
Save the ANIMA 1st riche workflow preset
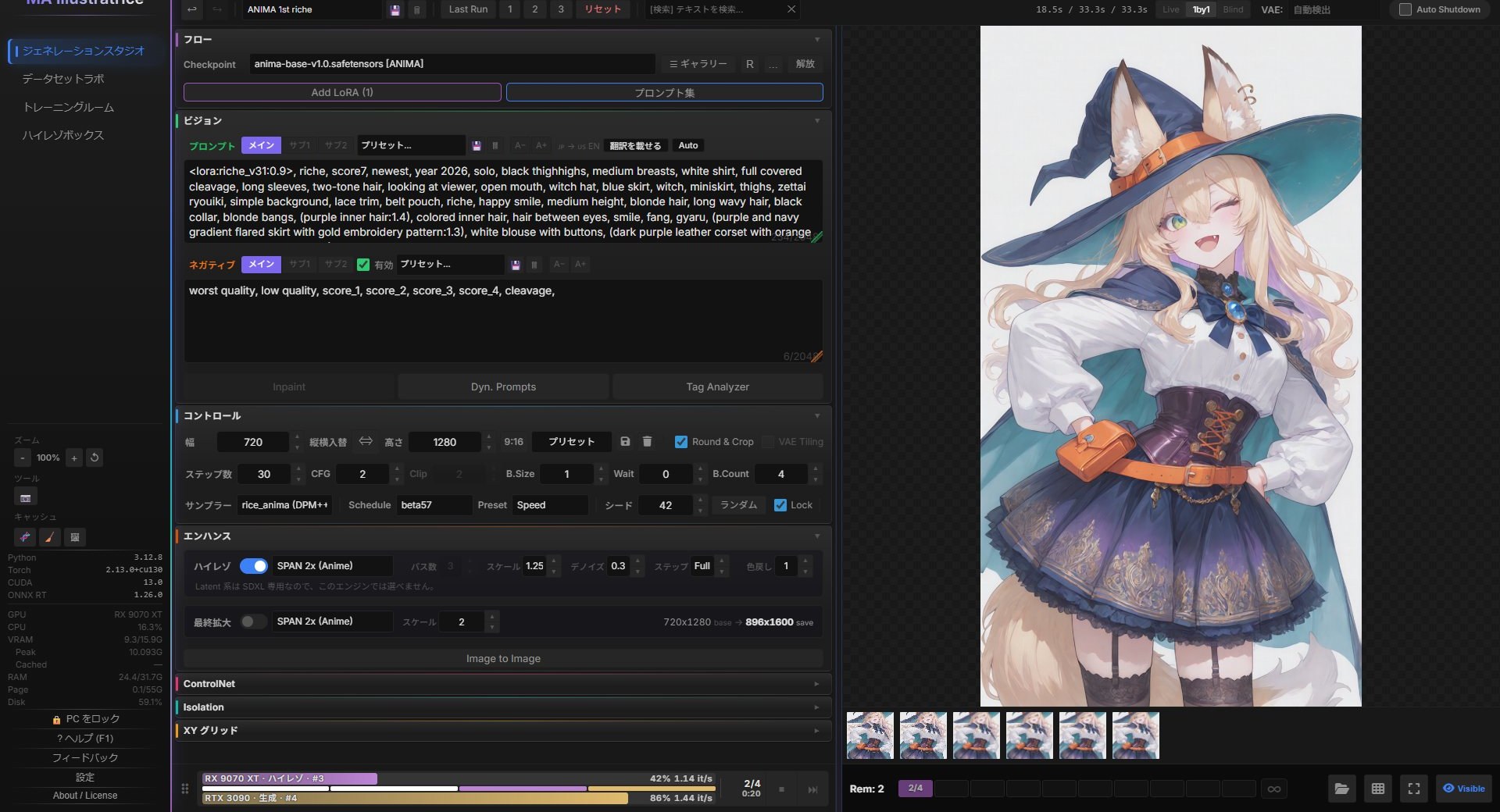(395, 9)
